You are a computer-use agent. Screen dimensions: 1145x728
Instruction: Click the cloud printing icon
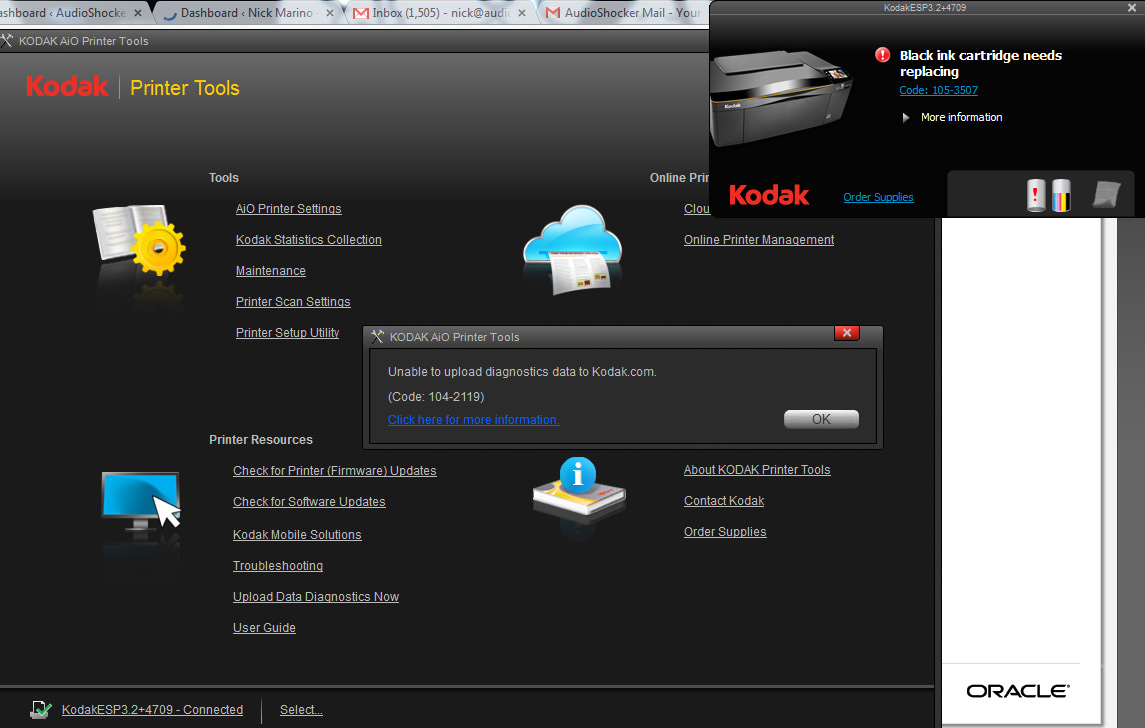pos(572,249)
